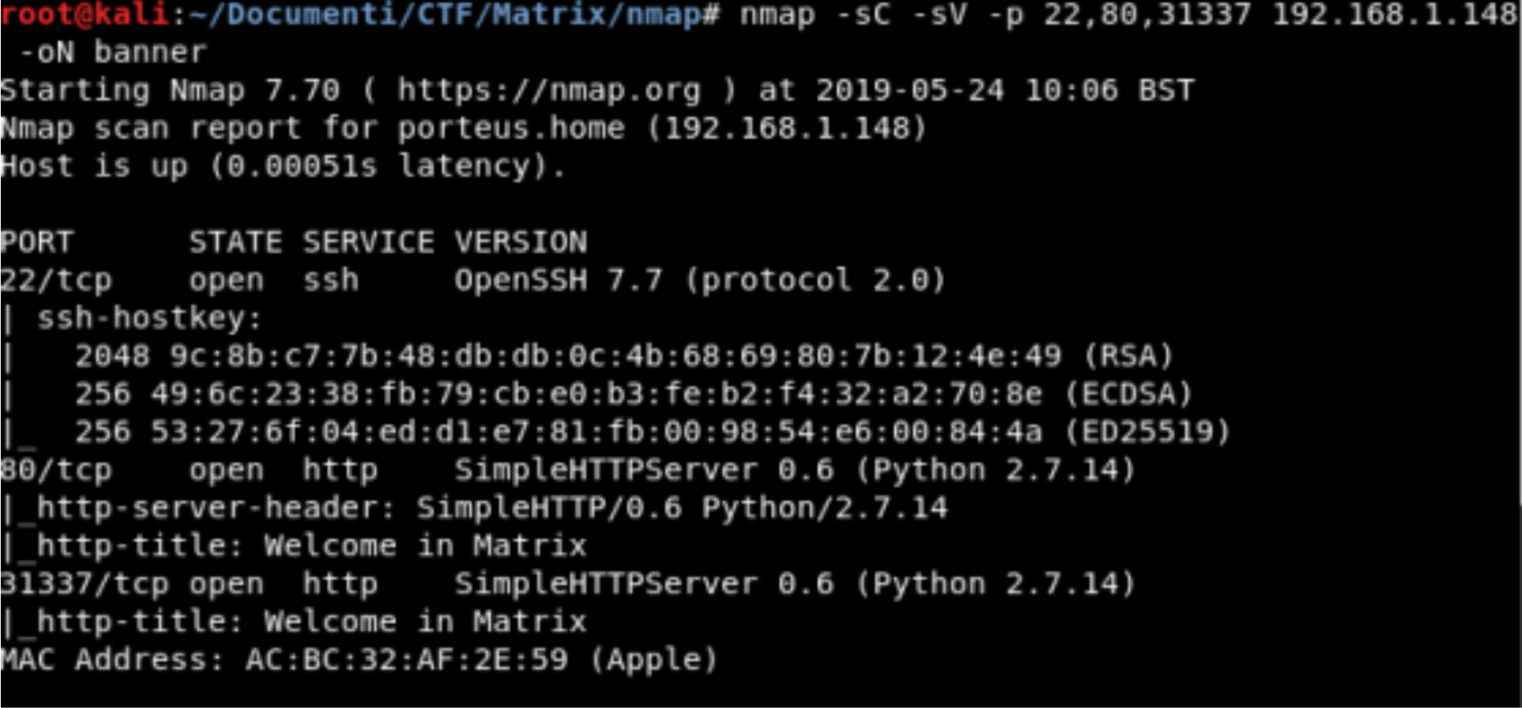This screenshot has width=1522, height=708.
Task: Click the Host is up latency line
Action: coord(283,167)
